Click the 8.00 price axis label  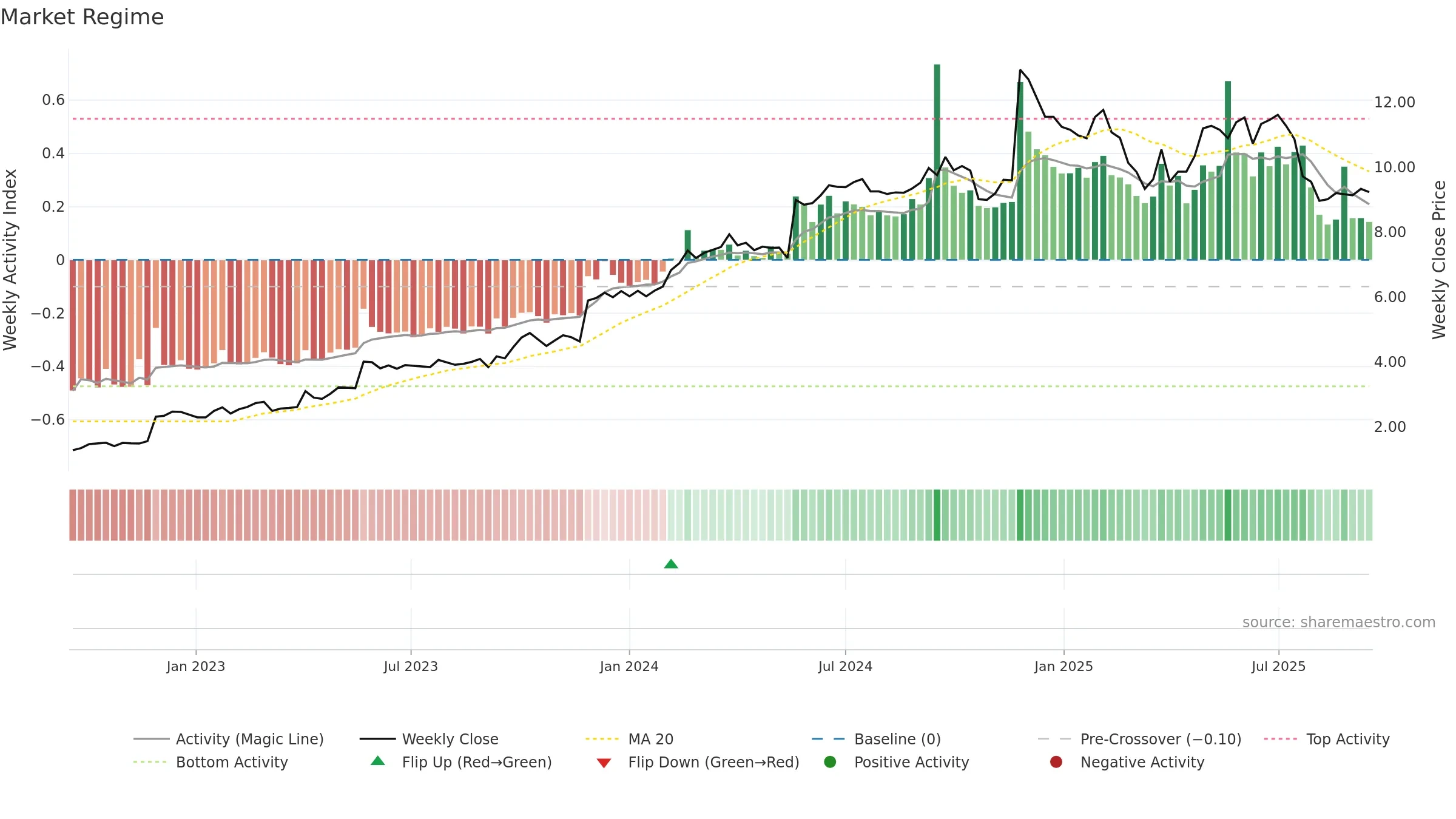coord(1390,232)
